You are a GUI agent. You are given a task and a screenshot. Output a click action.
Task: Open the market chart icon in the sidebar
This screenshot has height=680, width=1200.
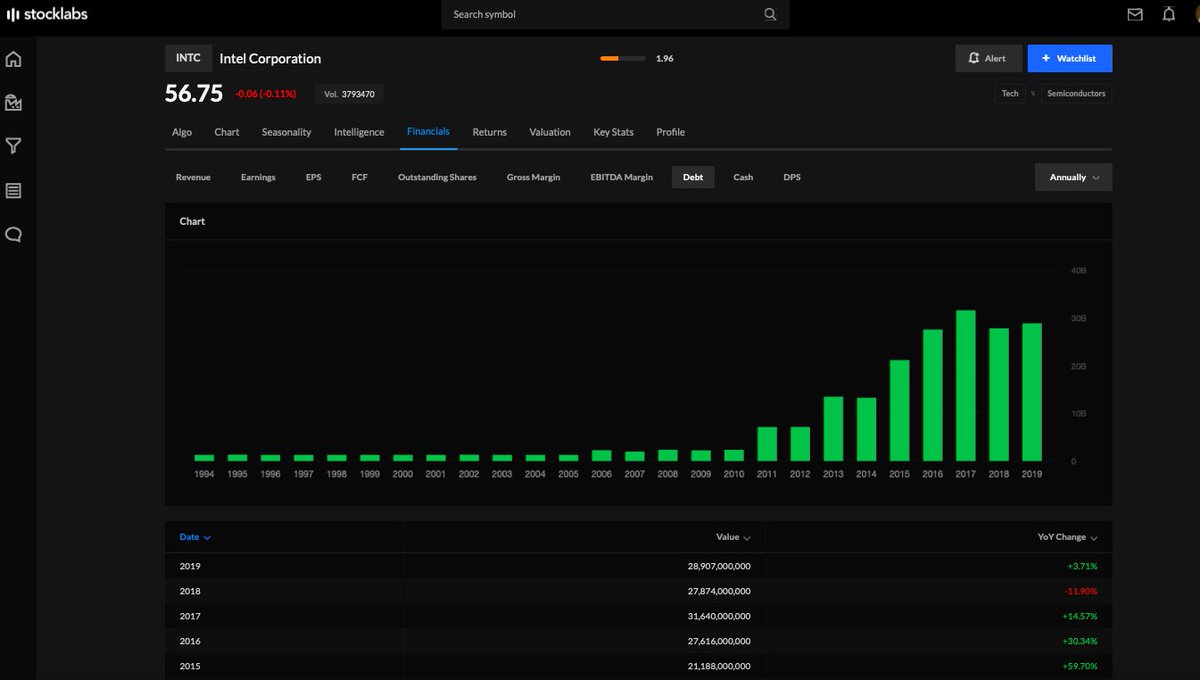[13, 102]
